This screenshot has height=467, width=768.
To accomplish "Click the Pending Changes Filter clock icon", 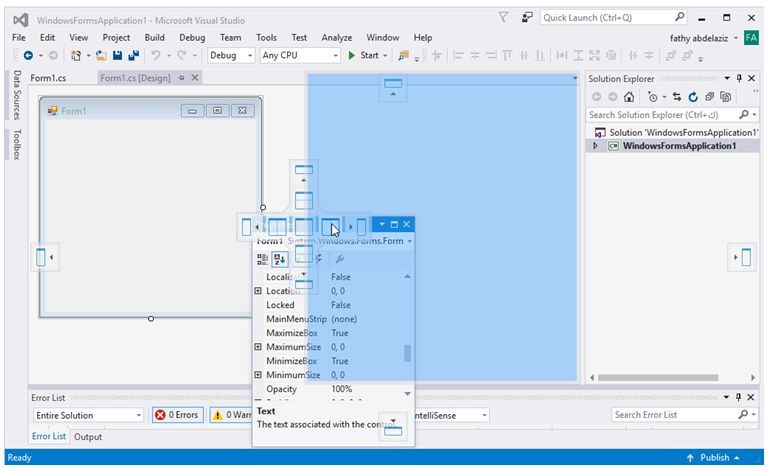I will click(x=652, y=97).
